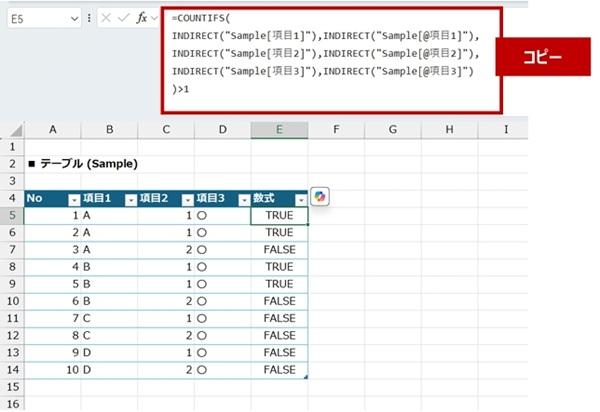
Task: Open the 数式 column filter dropdown
Action: 299,198
